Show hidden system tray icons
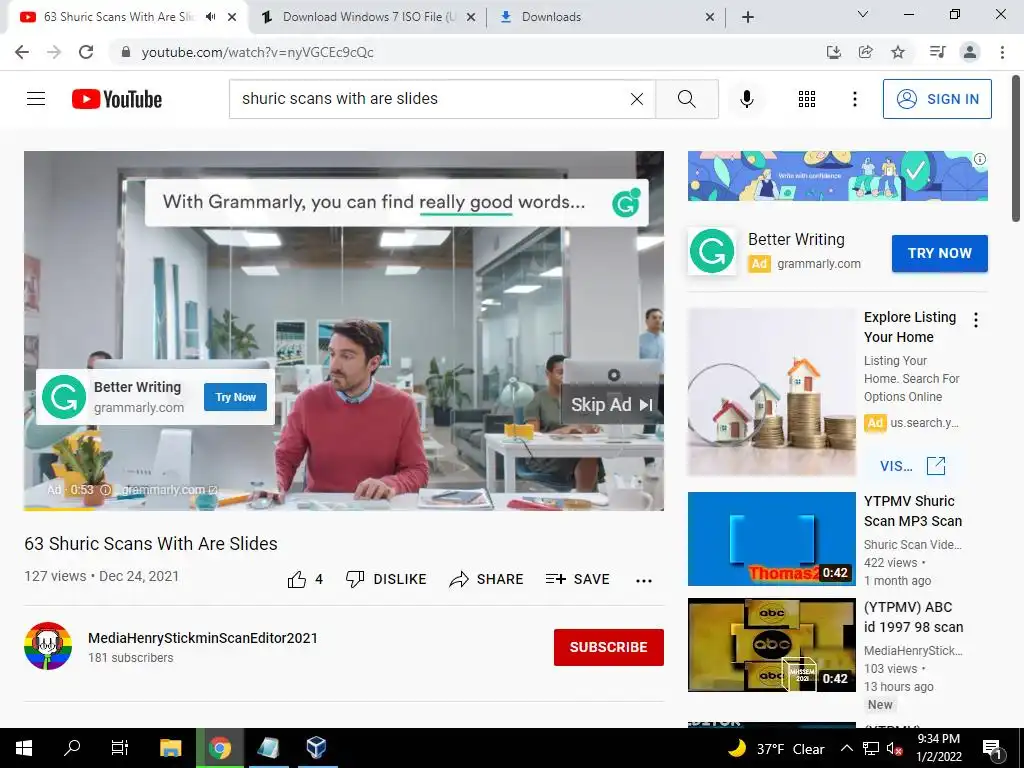The height and width of the screenshot is (768, 1024). pyautogui.click(x=846, y=748)
